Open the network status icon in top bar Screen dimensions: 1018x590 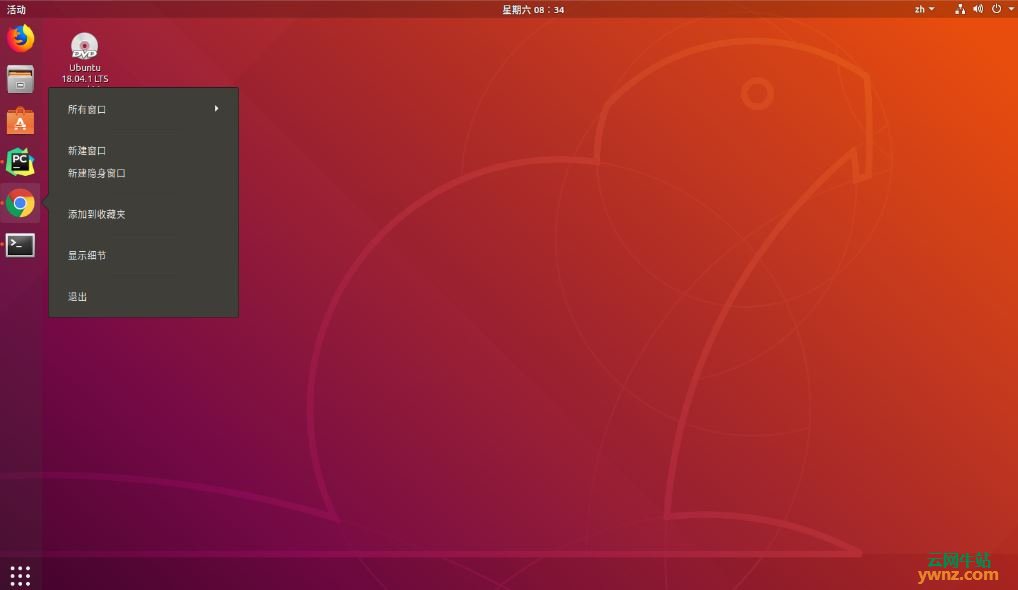(x=960, y=9)
